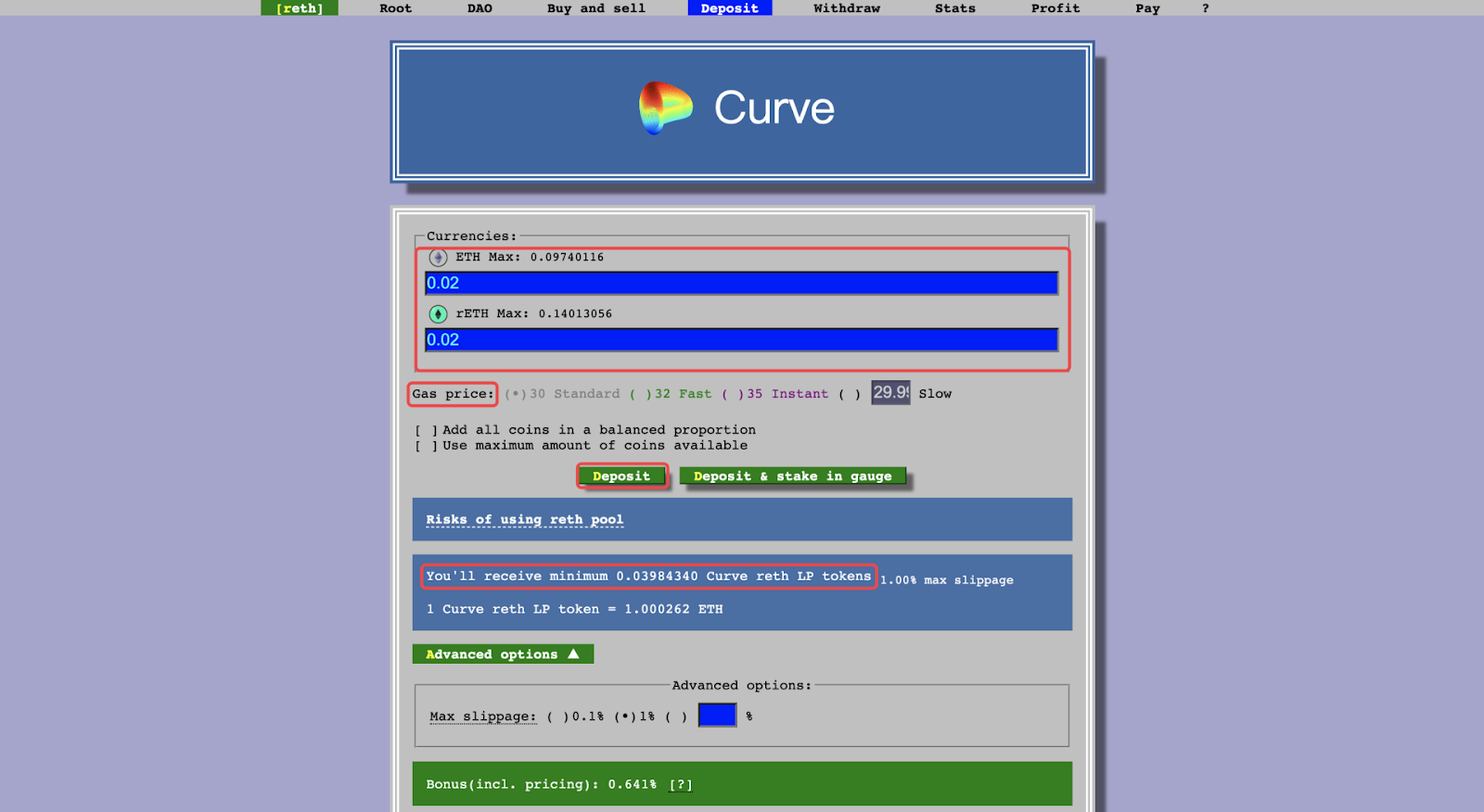The image size is (1484, 812).
Task: Enable Add all coins in balanced proportion
Action: tap(425, 430)
